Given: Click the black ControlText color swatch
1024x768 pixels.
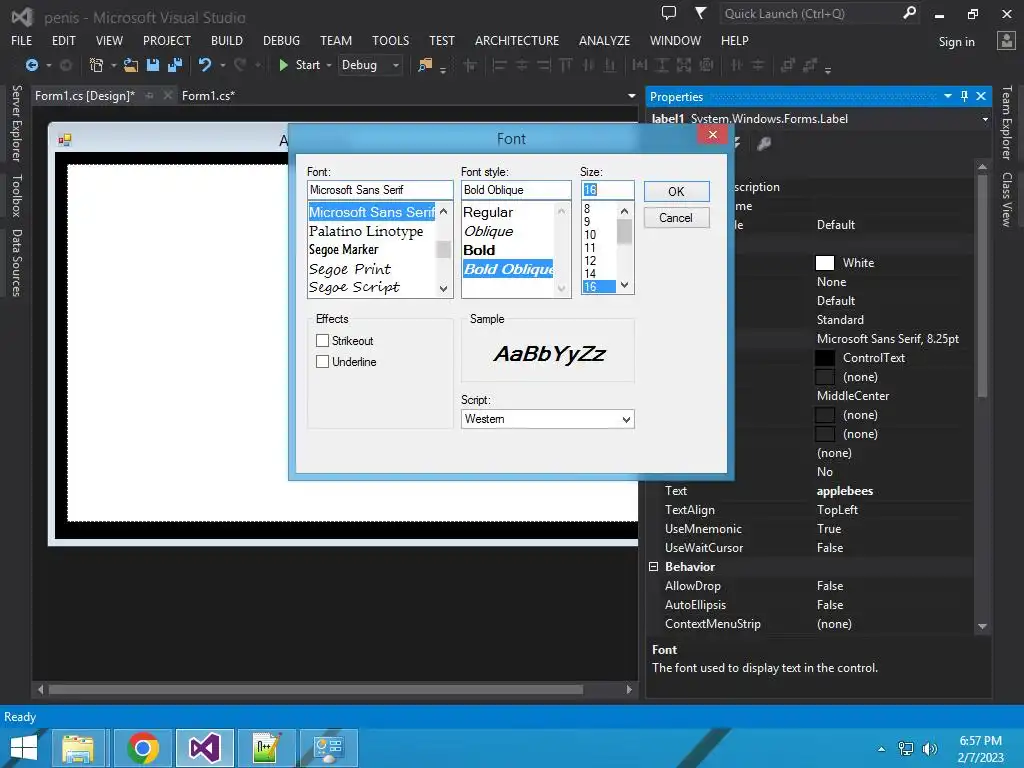Looking at the screenshot, I should coord(825,358).
